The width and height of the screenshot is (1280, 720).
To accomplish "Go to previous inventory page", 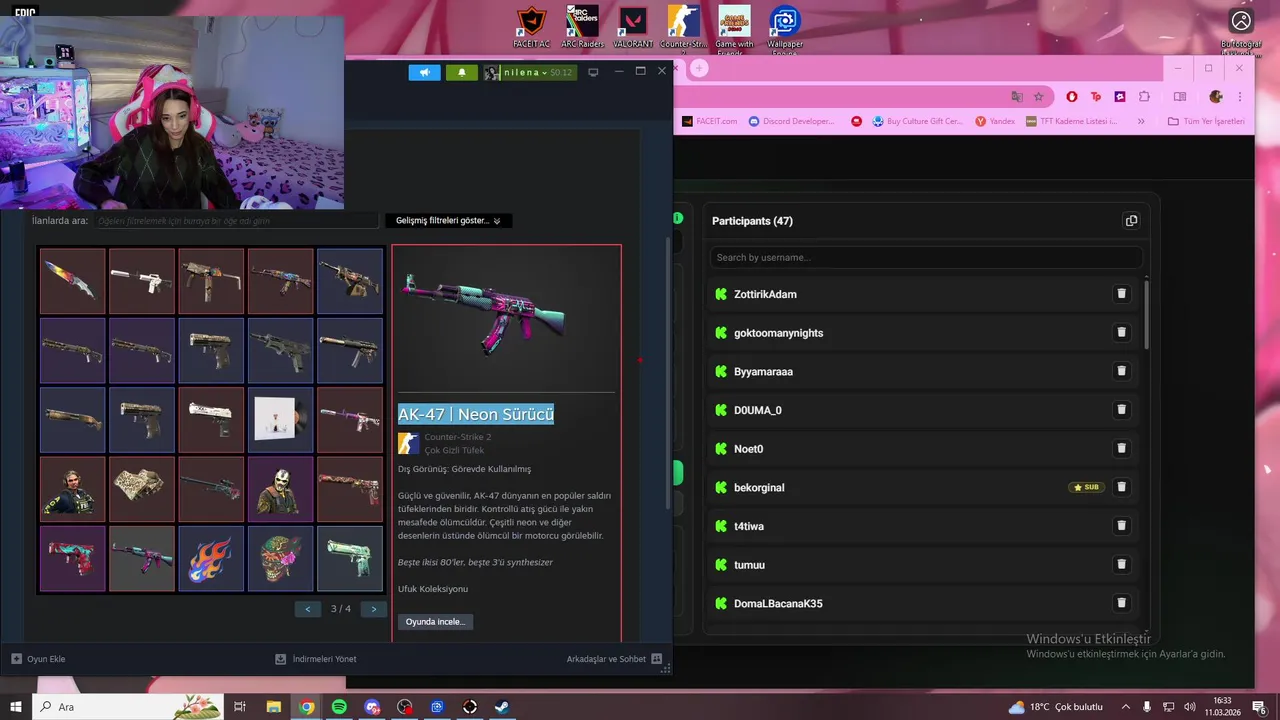I will (308, 609).
